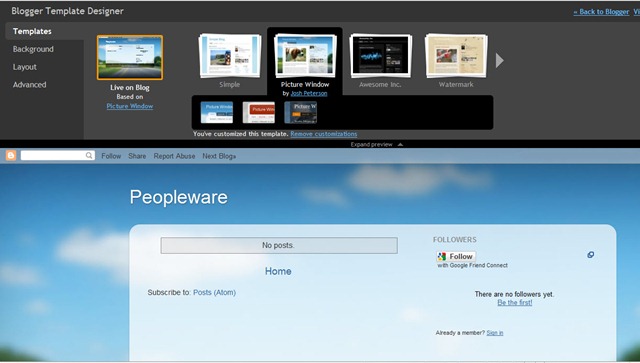
Task: Select the dark Picture Window variant
Action: point(300,112)
